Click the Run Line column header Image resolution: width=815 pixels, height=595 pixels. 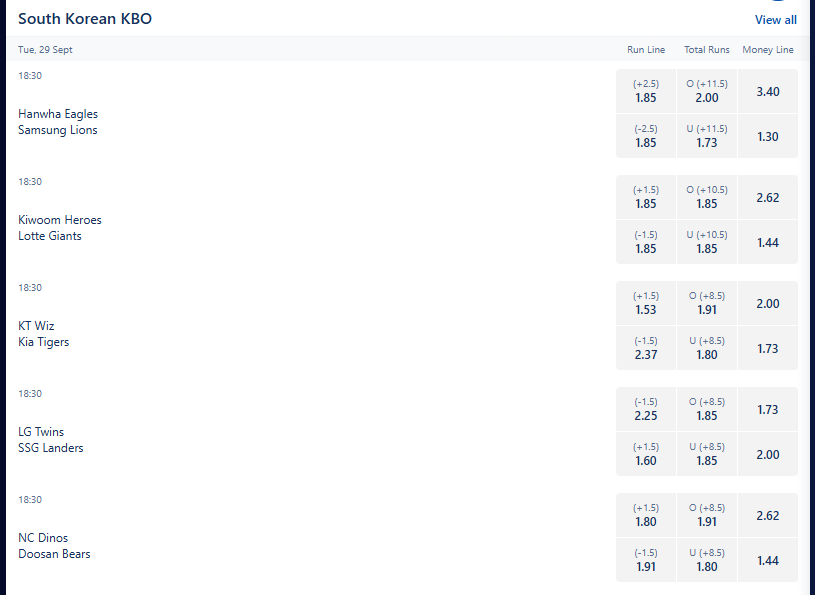pyautogui.click(x=646, y=49)
